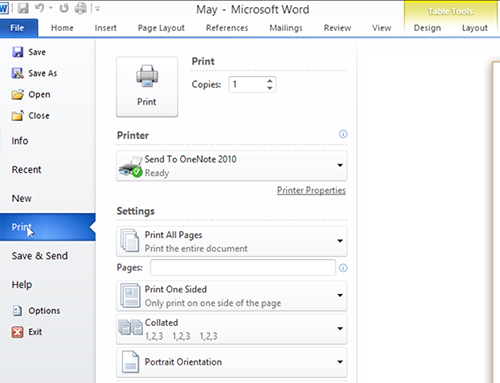Open the Printer Properties link

pos(311,190)
